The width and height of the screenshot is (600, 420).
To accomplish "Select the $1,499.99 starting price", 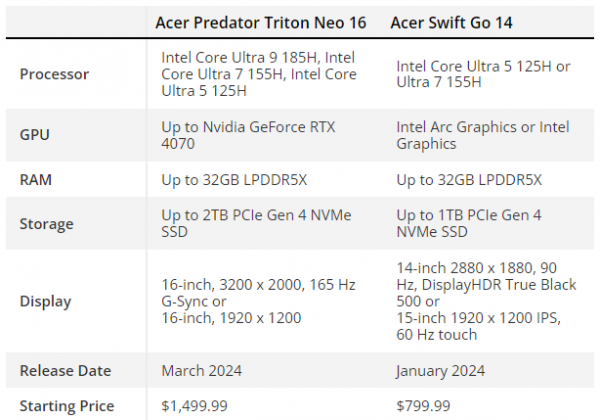I will pyautogui.click(x=194, y=405).
